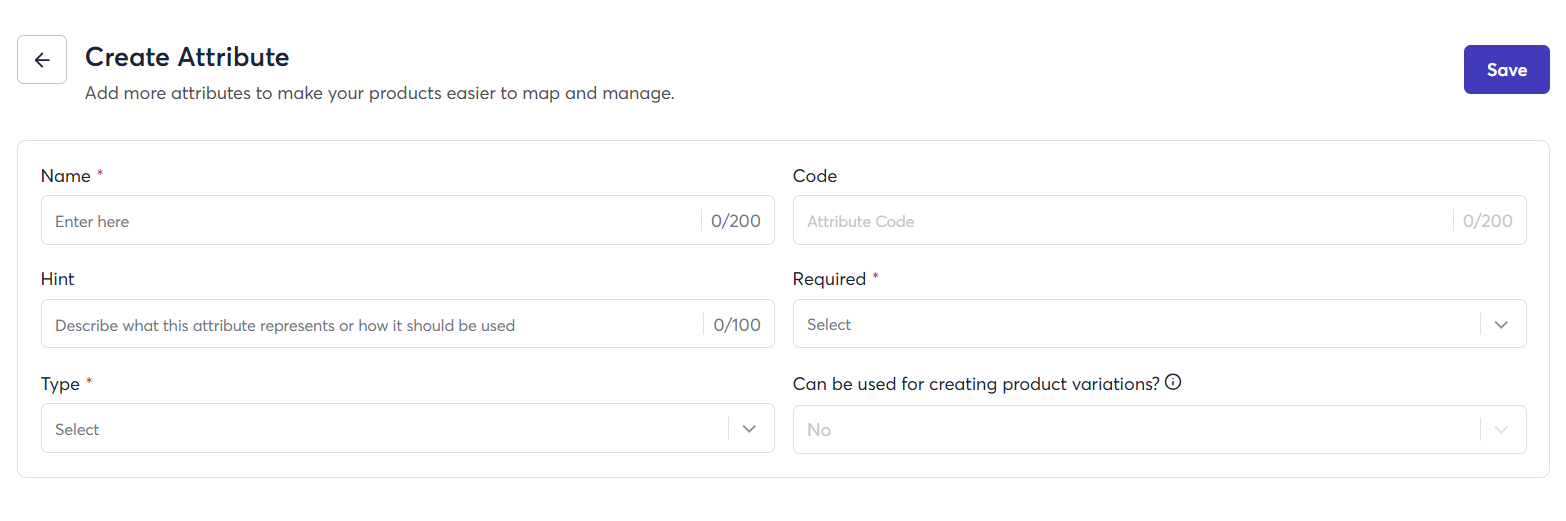Open the Required dropdown showing Select
This screenshot has height=521, width=1566.
[1135, 324]
